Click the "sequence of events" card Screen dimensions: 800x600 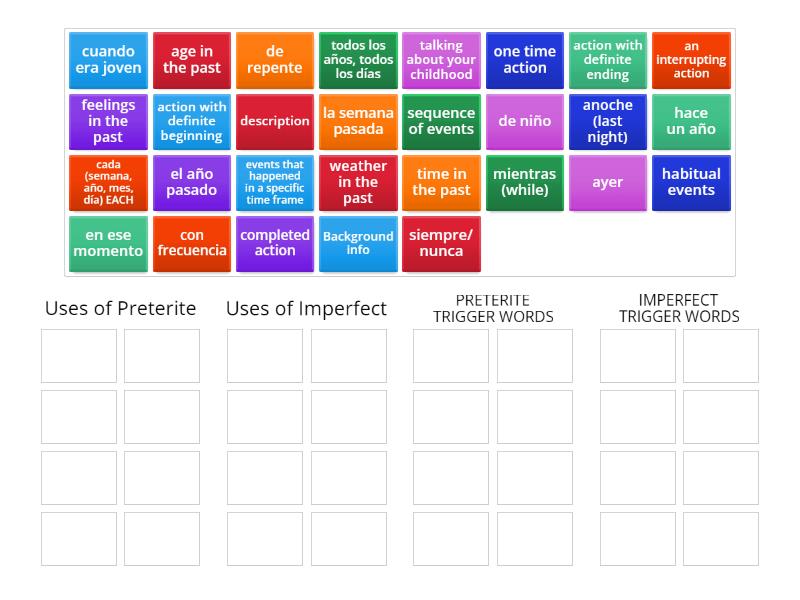pos(441,122)
